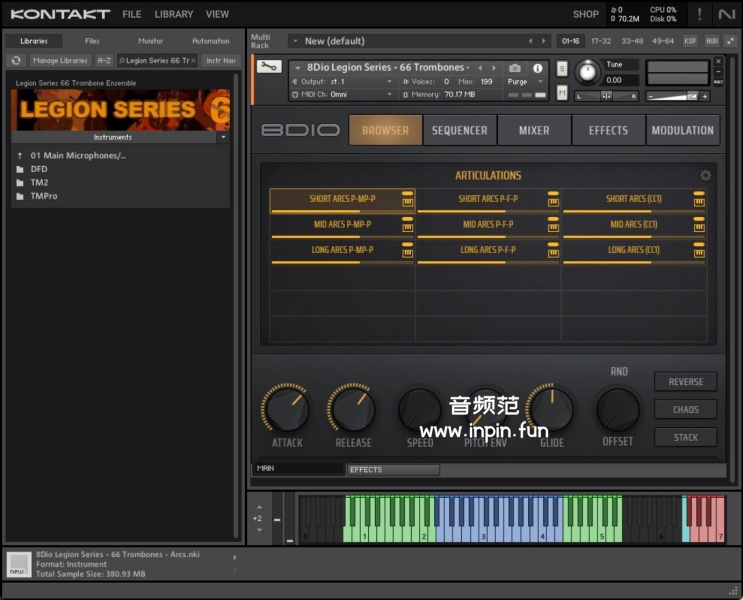Solo the instrument with S button

pyautogui.click(x=562, y=68)
